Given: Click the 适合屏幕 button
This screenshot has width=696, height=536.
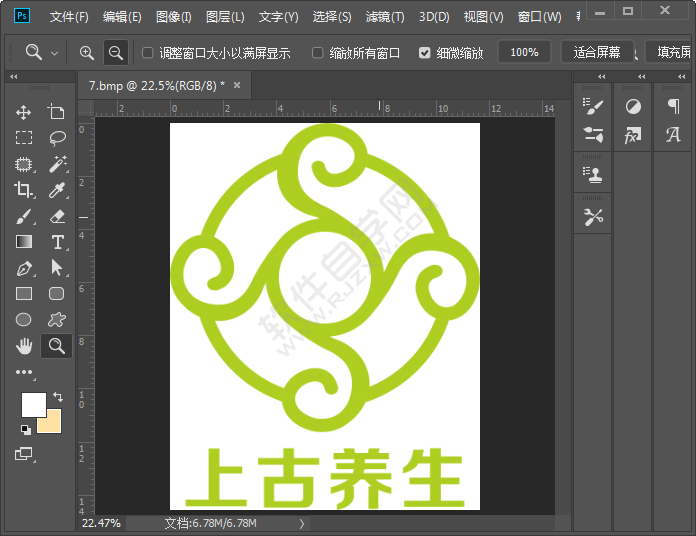Looking at the screenshot, I should coord(597,52).
